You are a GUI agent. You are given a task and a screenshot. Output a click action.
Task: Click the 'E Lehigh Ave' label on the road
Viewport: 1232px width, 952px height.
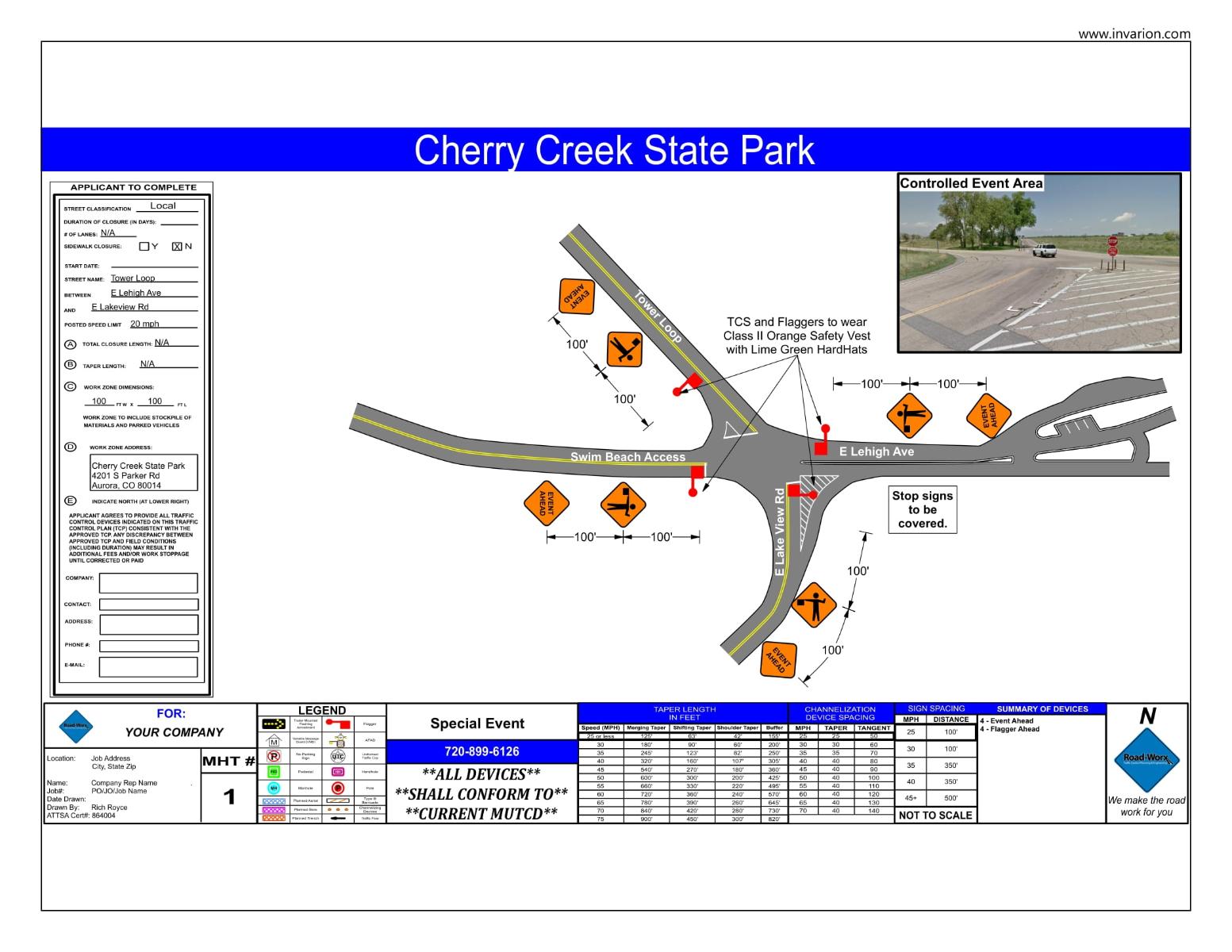tap(877, 451)
